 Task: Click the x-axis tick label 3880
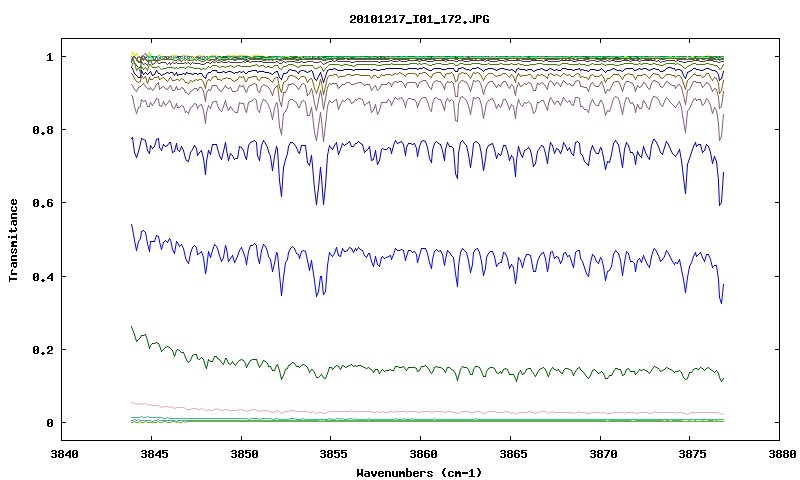point(782,454)
